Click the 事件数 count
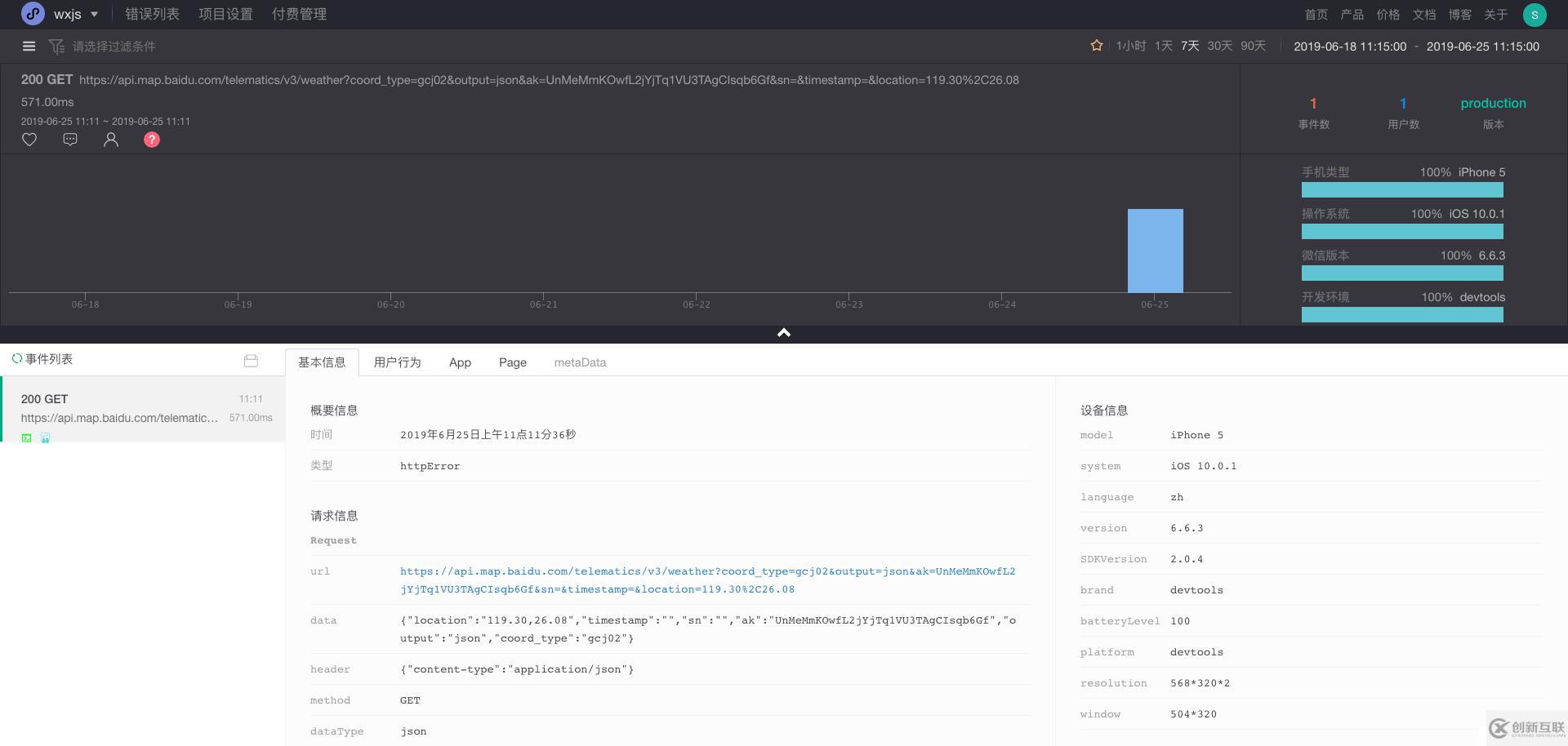This screenshot has height=746, width=1568. tap(1313, 104)
